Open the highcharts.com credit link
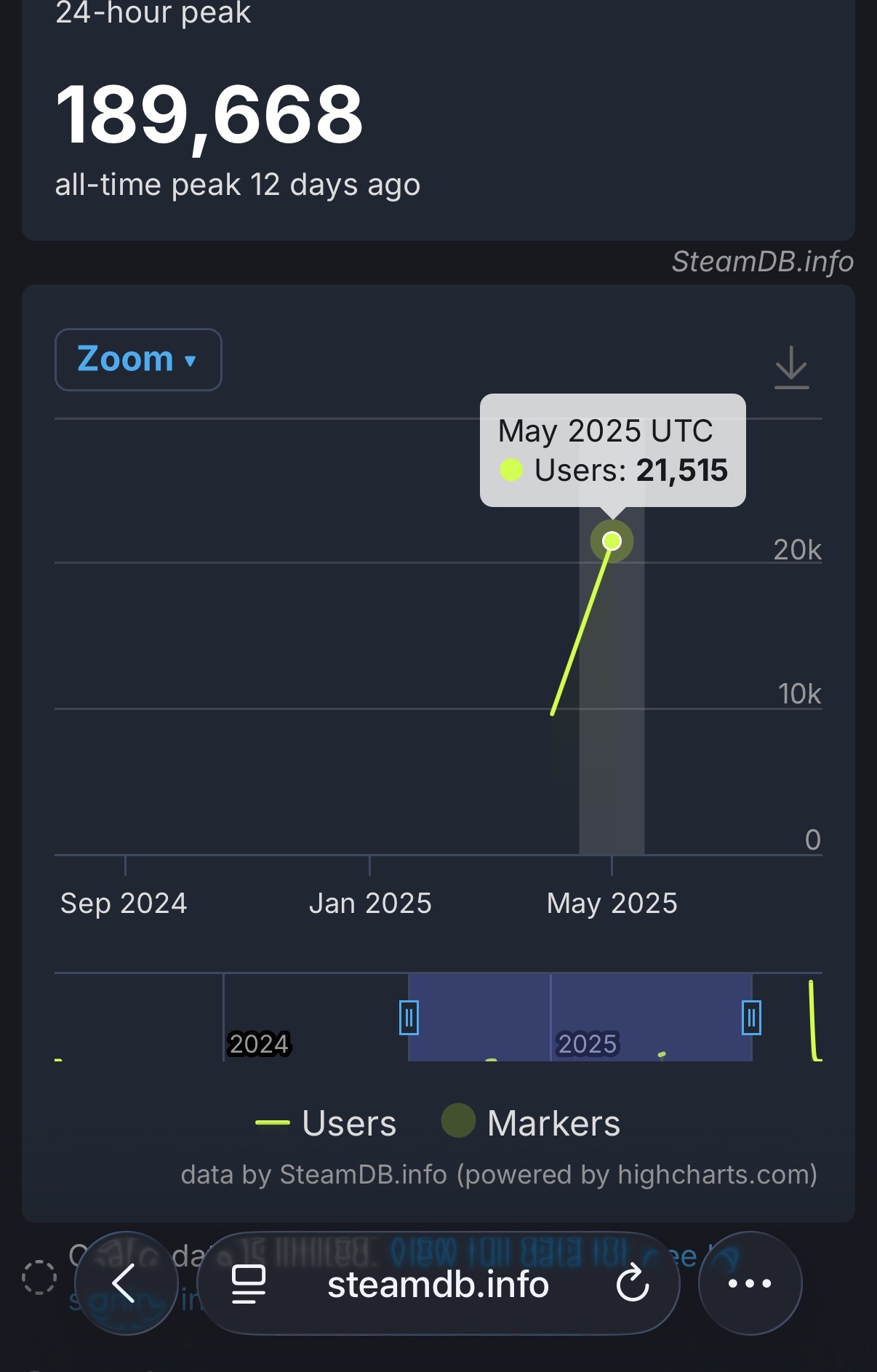Screen dimensions: 877x1372 [717, 1175]
